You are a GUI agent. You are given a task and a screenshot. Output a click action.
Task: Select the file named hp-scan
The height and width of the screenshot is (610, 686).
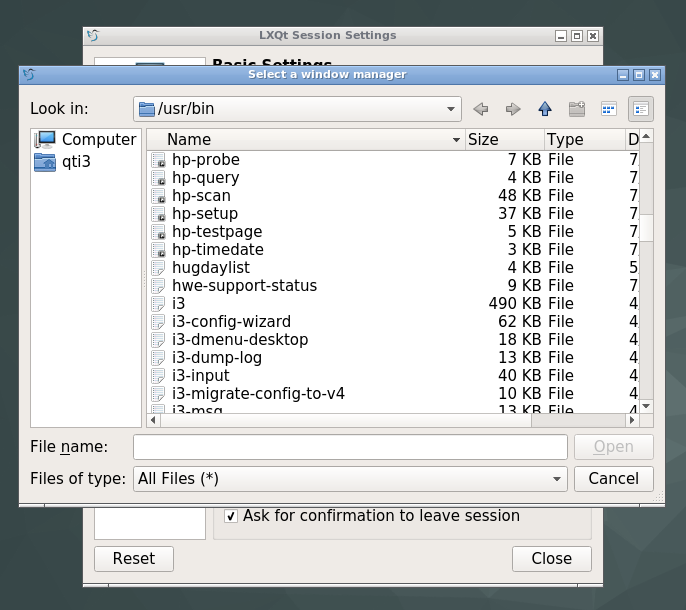pos(201,196)
